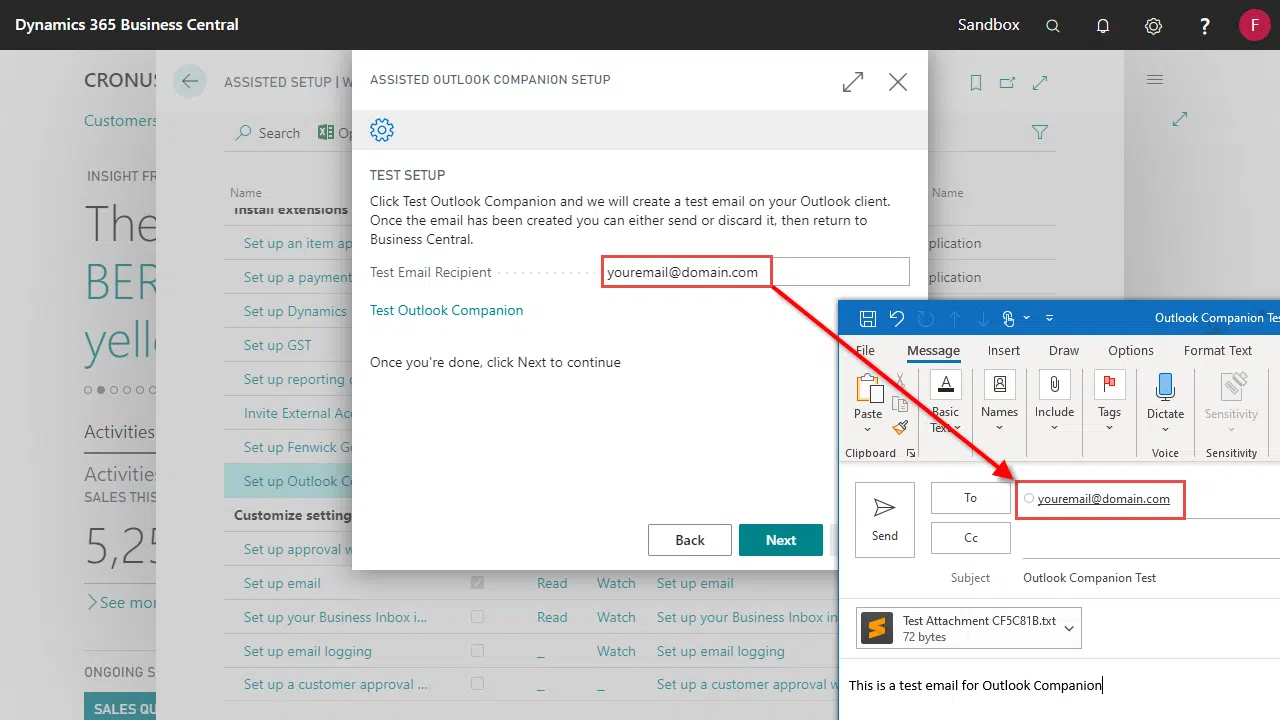This screenshot has height=720, width=1280.
Task: Click the search magnifier in the top bar
Action: coord(1053,26)
